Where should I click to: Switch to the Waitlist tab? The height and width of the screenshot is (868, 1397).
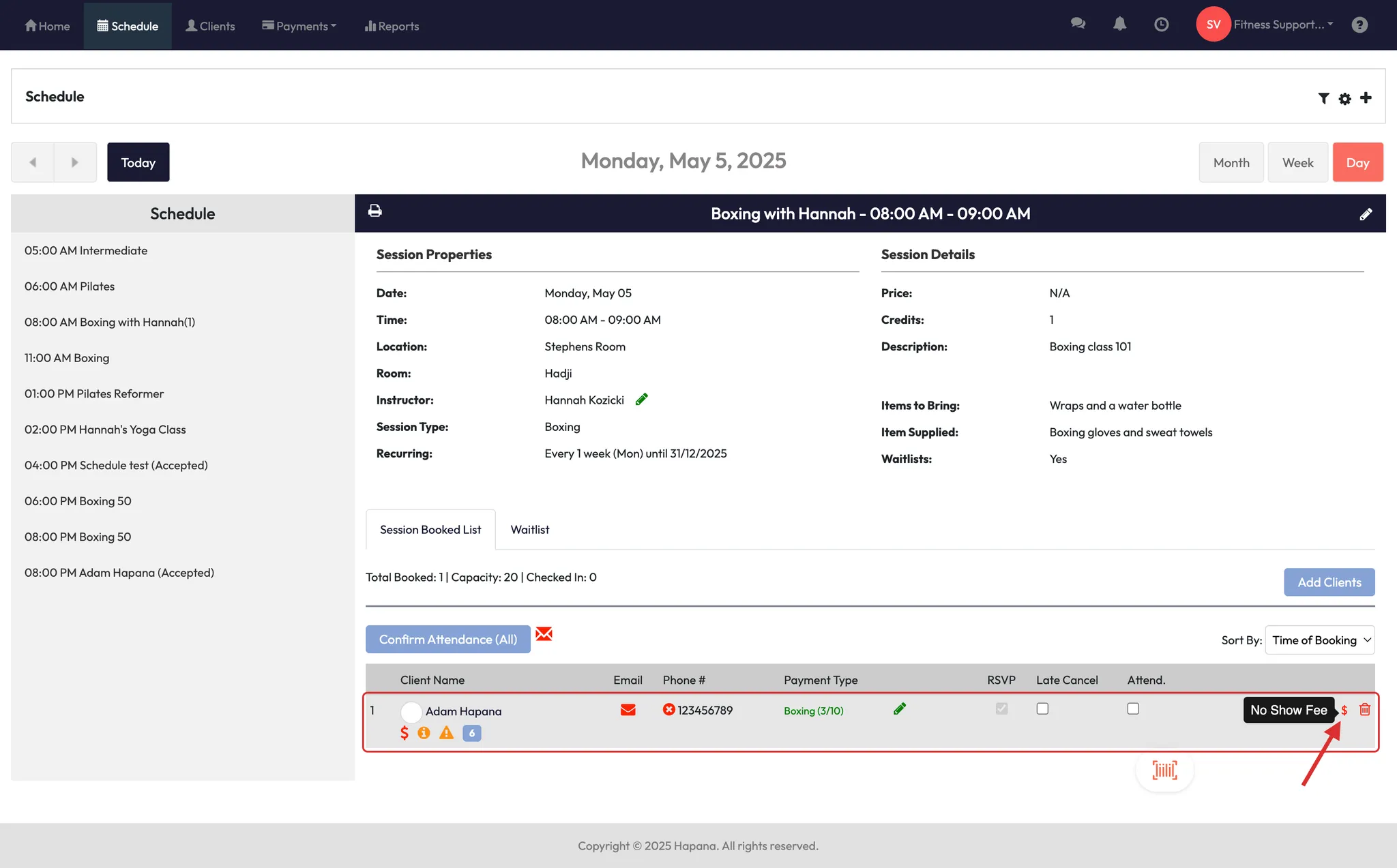(x=529, y=530)
